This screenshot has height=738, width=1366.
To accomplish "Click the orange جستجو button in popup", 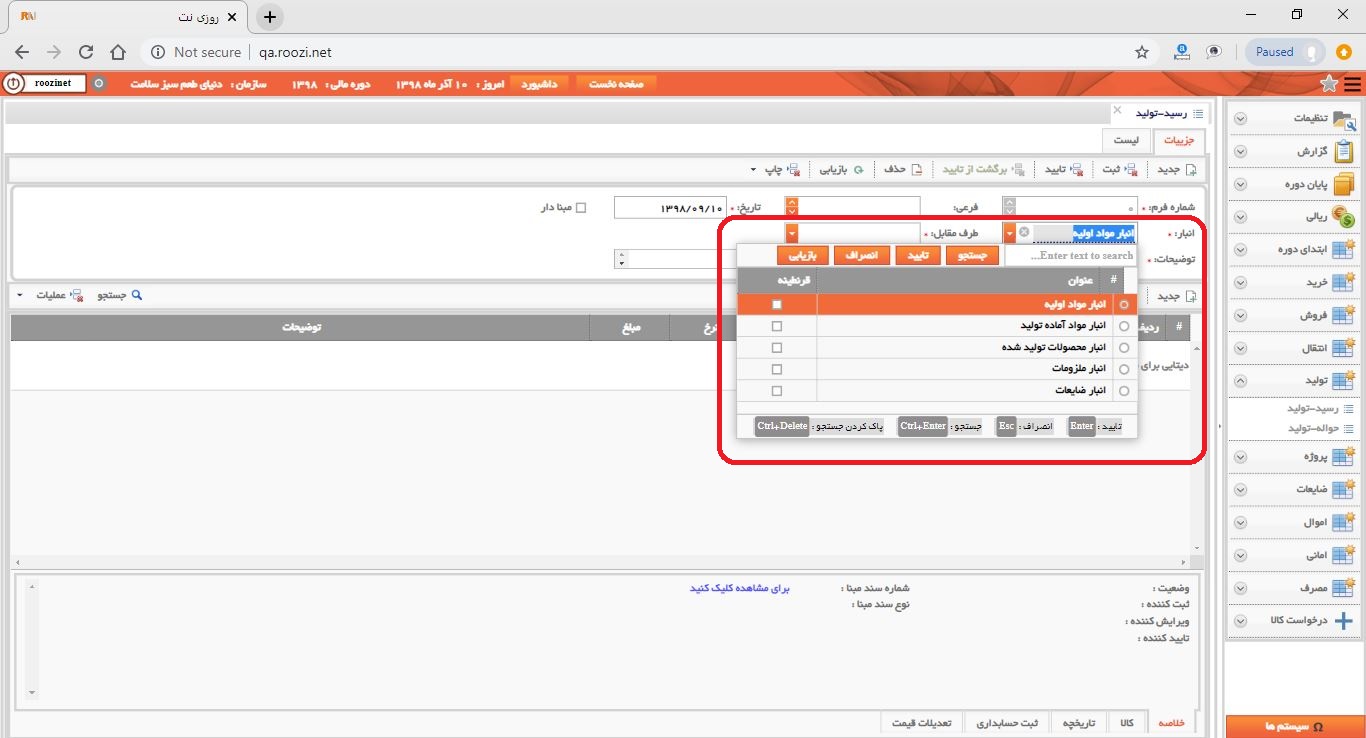I will [973, 256].
